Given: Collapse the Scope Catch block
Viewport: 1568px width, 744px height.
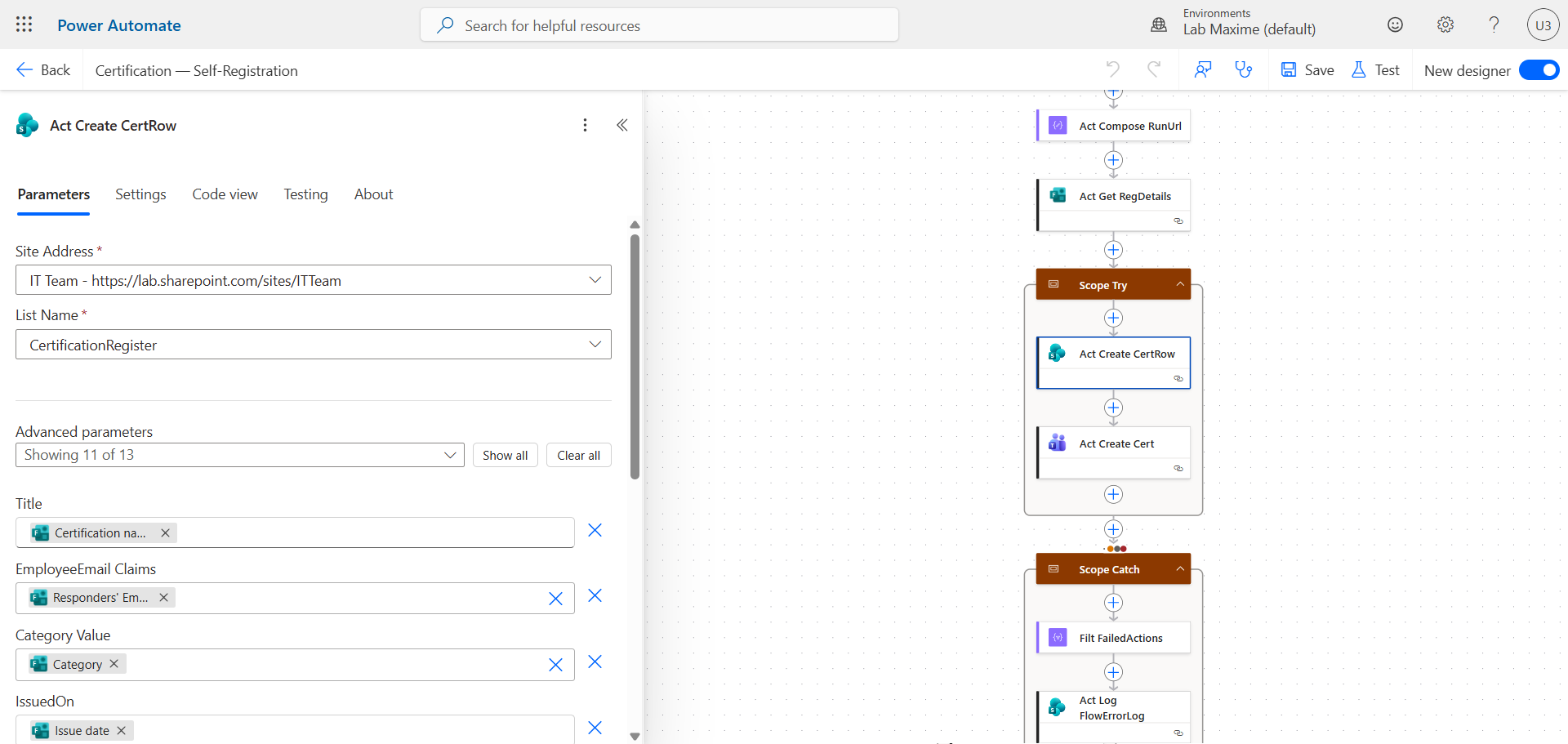Looking at the screenshot, I should [x=1180, y=568].
